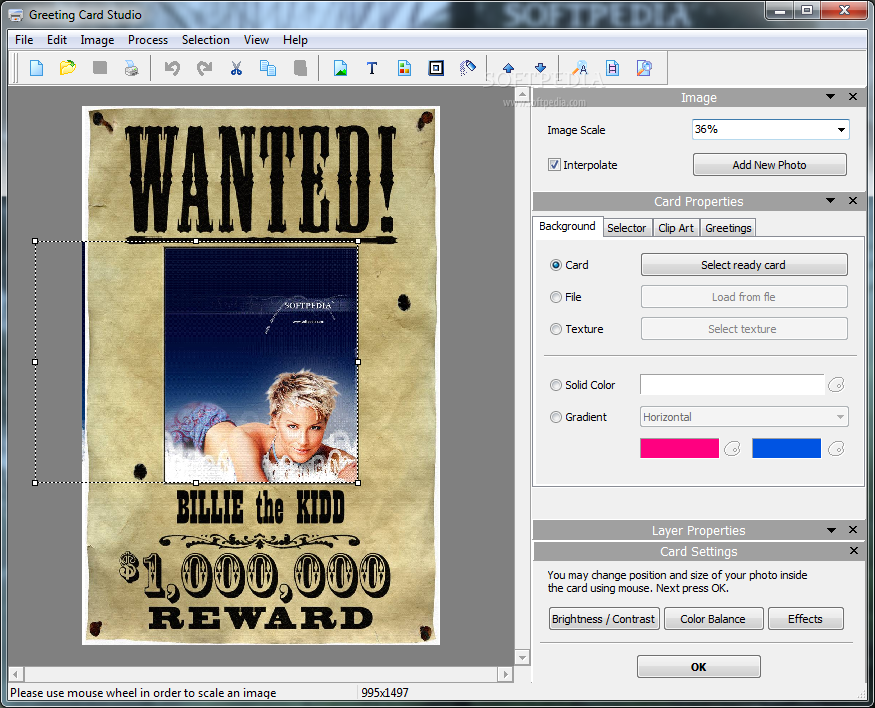This screenshot has height=708, width=875.
Task: Click the Print toolbar icon
Action: click(x=132, y=68)
